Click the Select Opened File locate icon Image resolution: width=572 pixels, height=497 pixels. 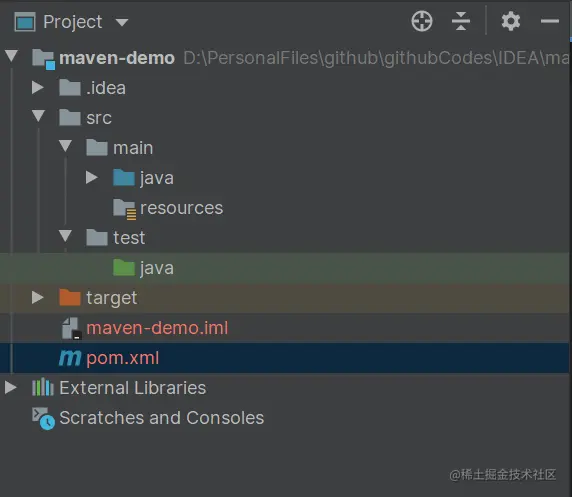click(422, 21)
